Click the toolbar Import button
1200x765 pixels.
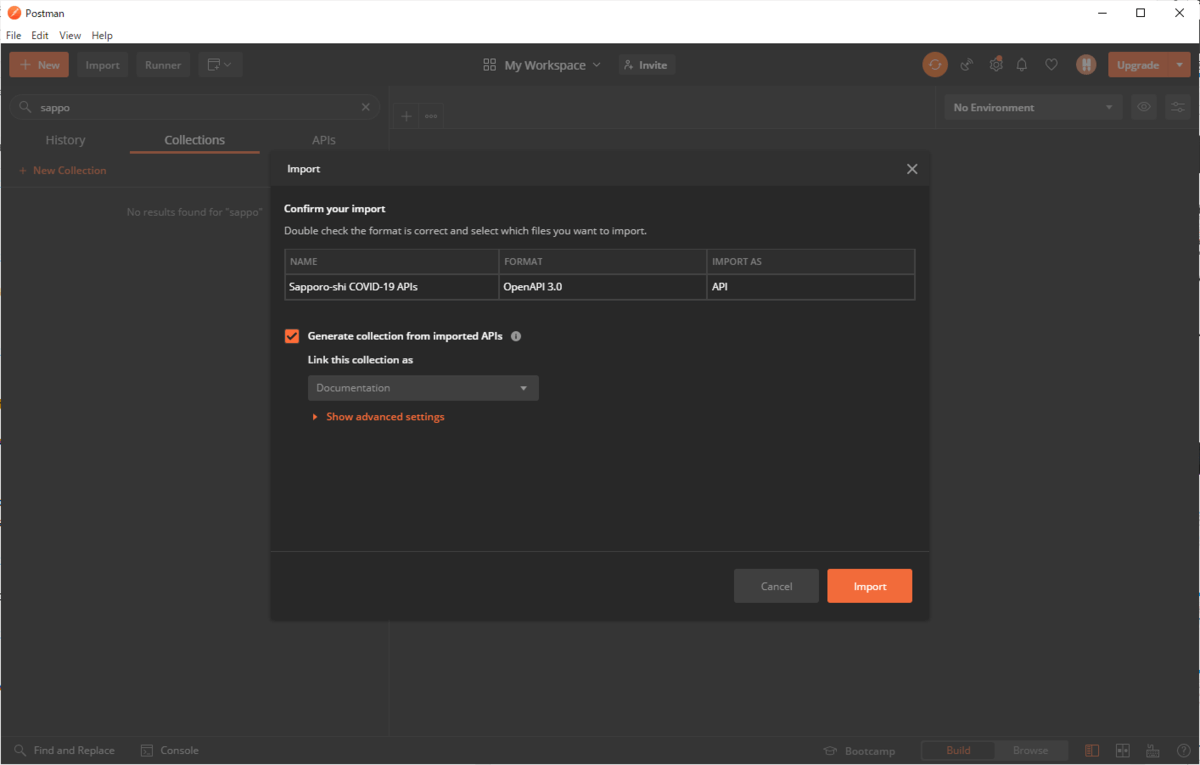pos(102,65)
